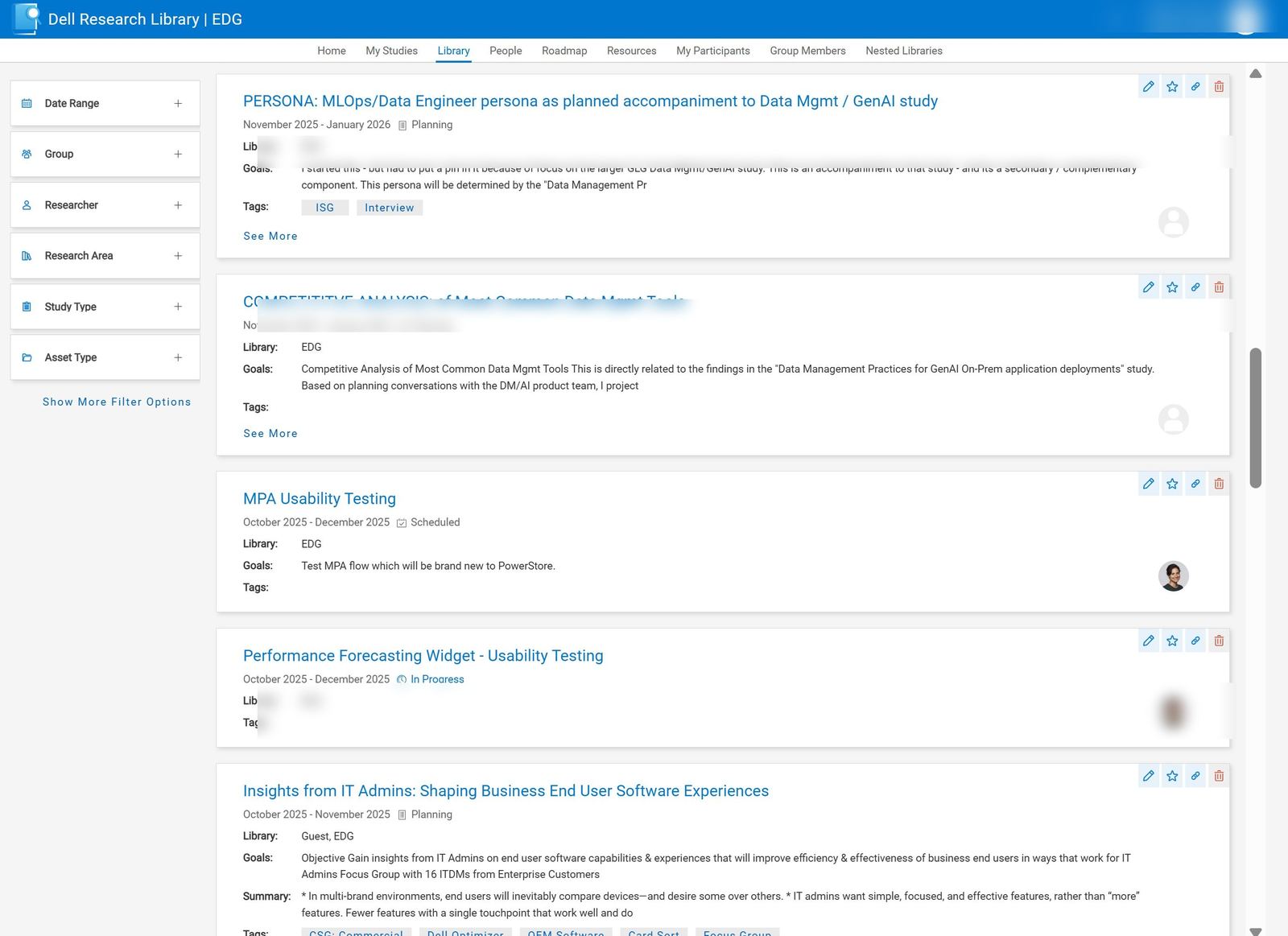Click the researcher avatar on MPA Usability Testing
This screenshot has height=936, width=1288.
1173,577
